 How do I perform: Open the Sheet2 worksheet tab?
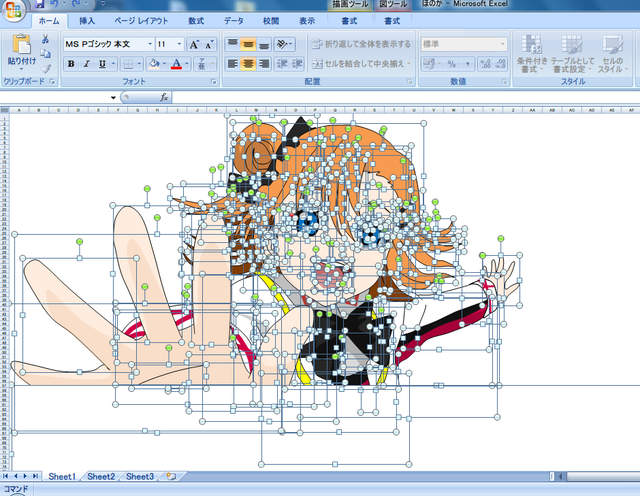click(x=100, y=477)
